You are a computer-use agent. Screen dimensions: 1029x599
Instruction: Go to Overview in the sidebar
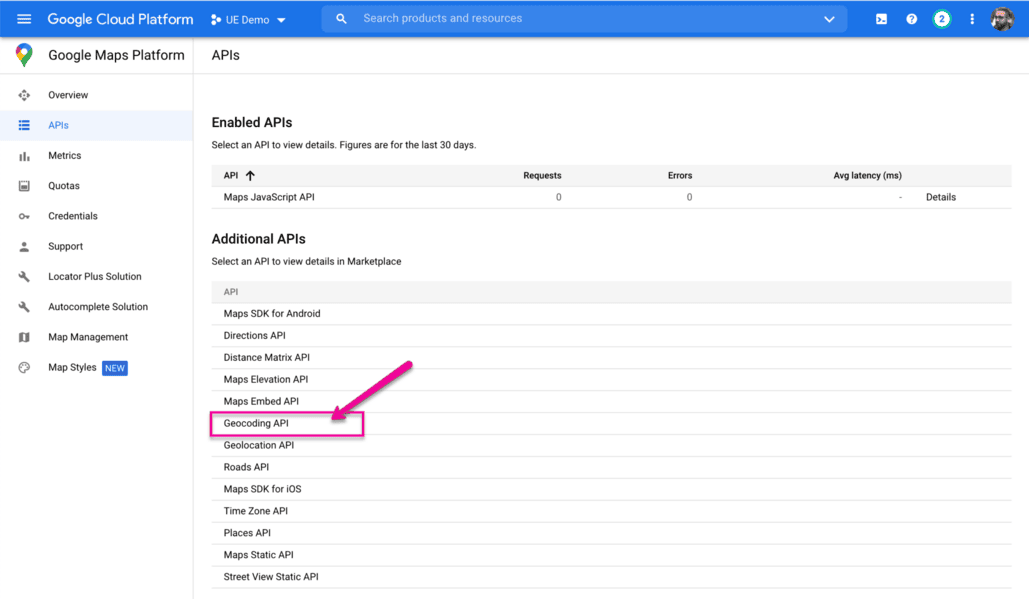tap(68, 95)
